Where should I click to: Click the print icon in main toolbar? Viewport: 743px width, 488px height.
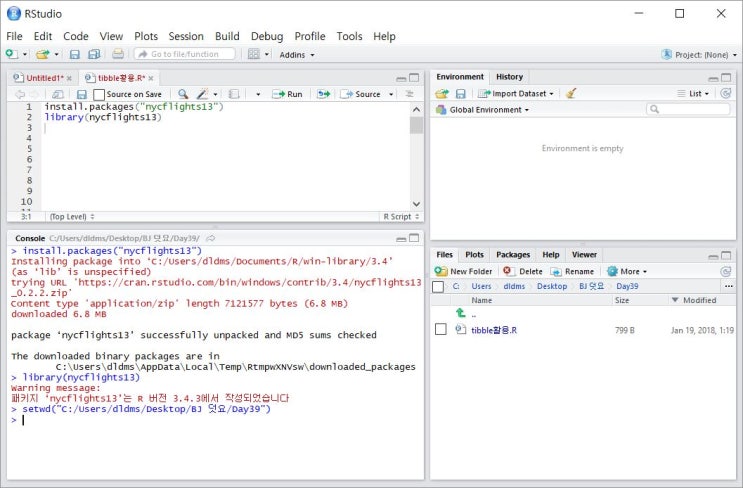(x=118, y=54)
